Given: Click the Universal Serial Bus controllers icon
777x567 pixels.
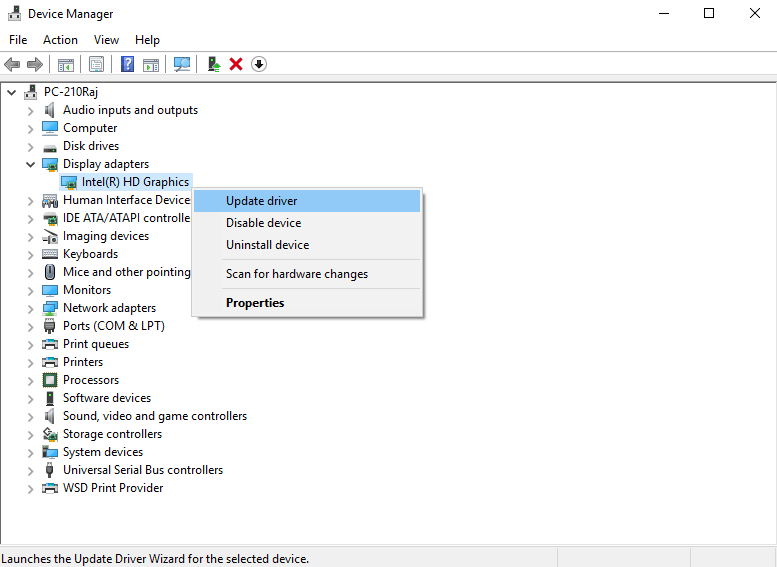Looking at the screenshot, I should (50, 470).
